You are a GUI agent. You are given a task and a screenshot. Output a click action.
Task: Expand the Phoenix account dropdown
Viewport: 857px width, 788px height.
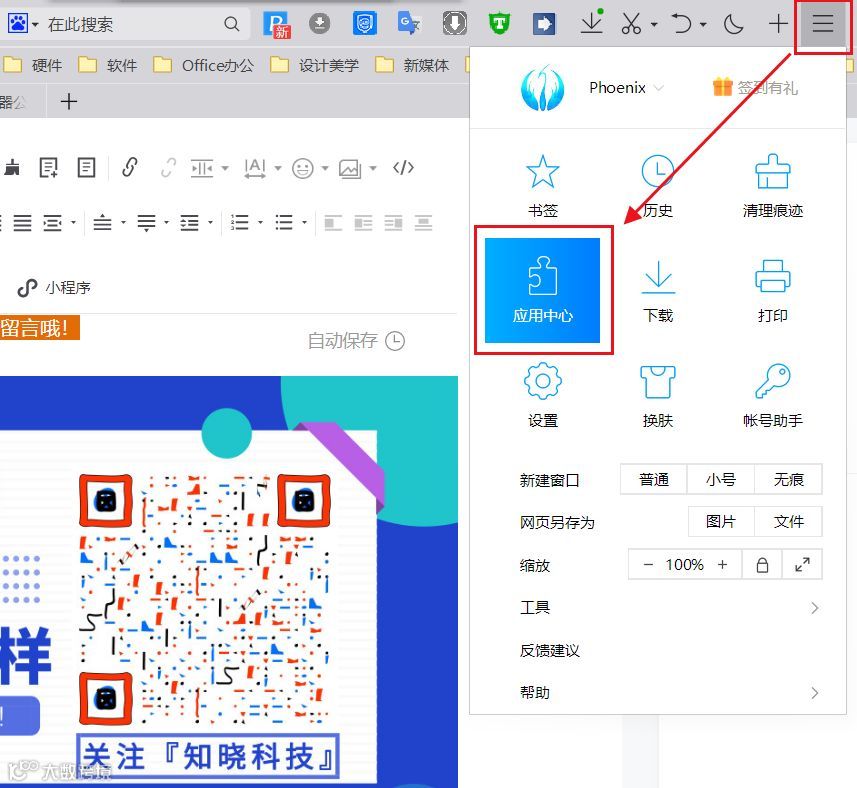tap(659, 87)
